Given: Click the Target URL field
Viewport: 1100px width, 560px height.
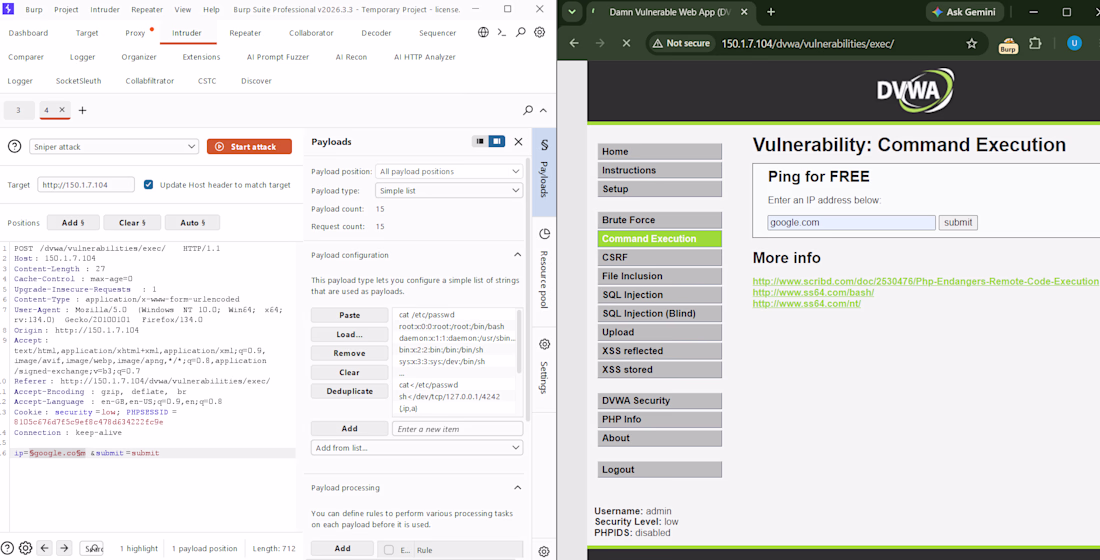Looking at the screenshot, I should (x=86, y=185).
